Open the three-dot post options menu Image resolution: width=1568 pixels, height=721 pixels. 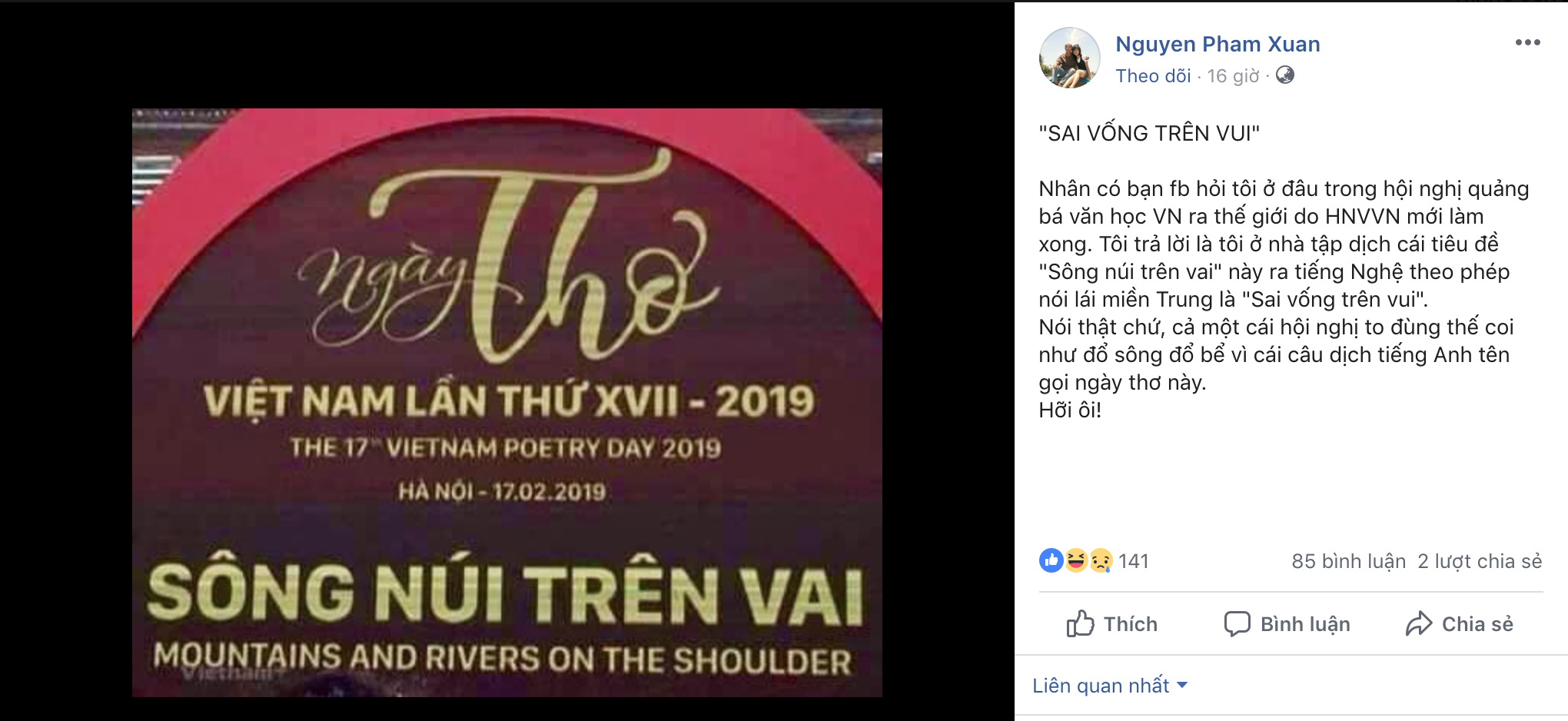coord(1527,42)
